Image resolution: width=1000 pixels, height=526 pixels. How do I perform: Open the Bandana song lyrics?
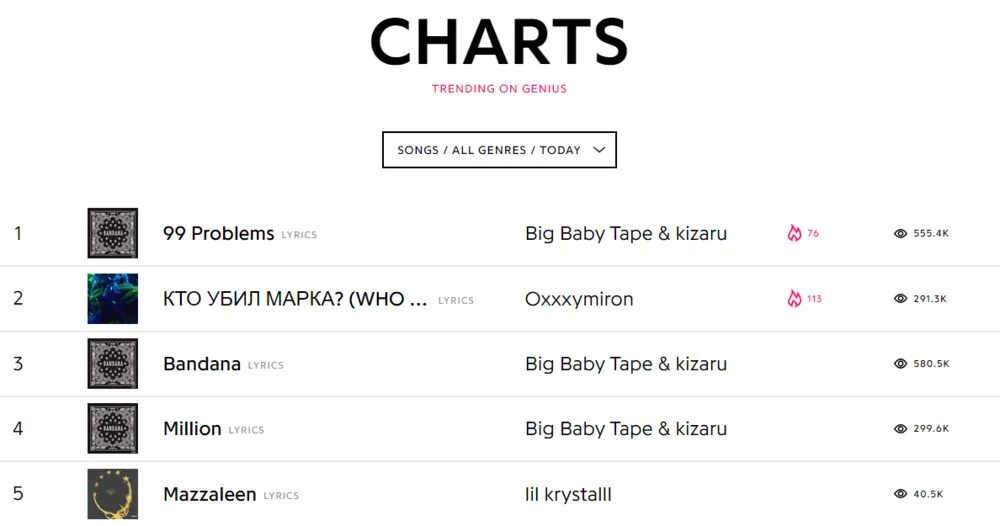point(202,364)
